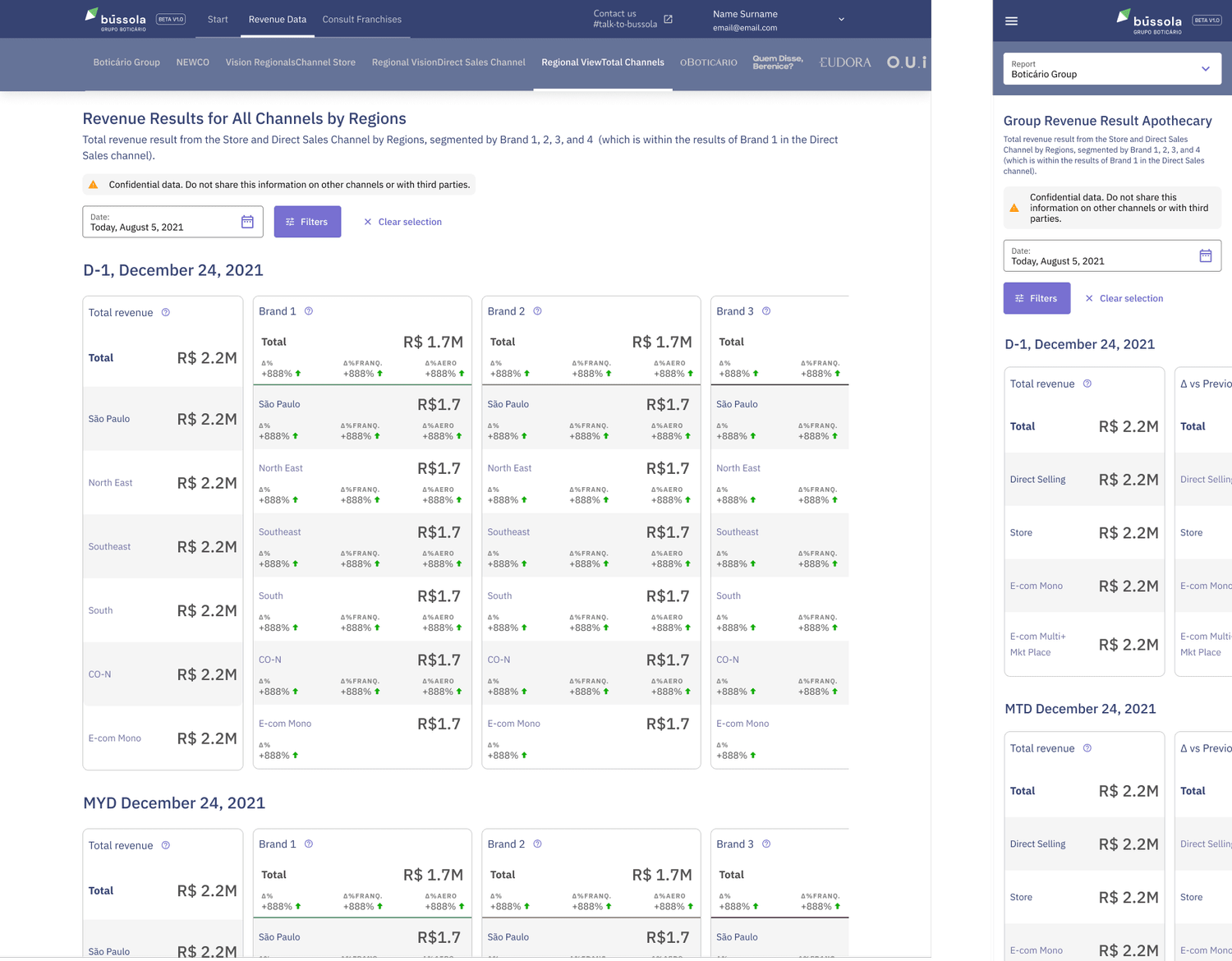Show help for Brand 1 in the D-1 section
Image resolution: width=1232 pixels, height=961 pixels.
[309, 311]
